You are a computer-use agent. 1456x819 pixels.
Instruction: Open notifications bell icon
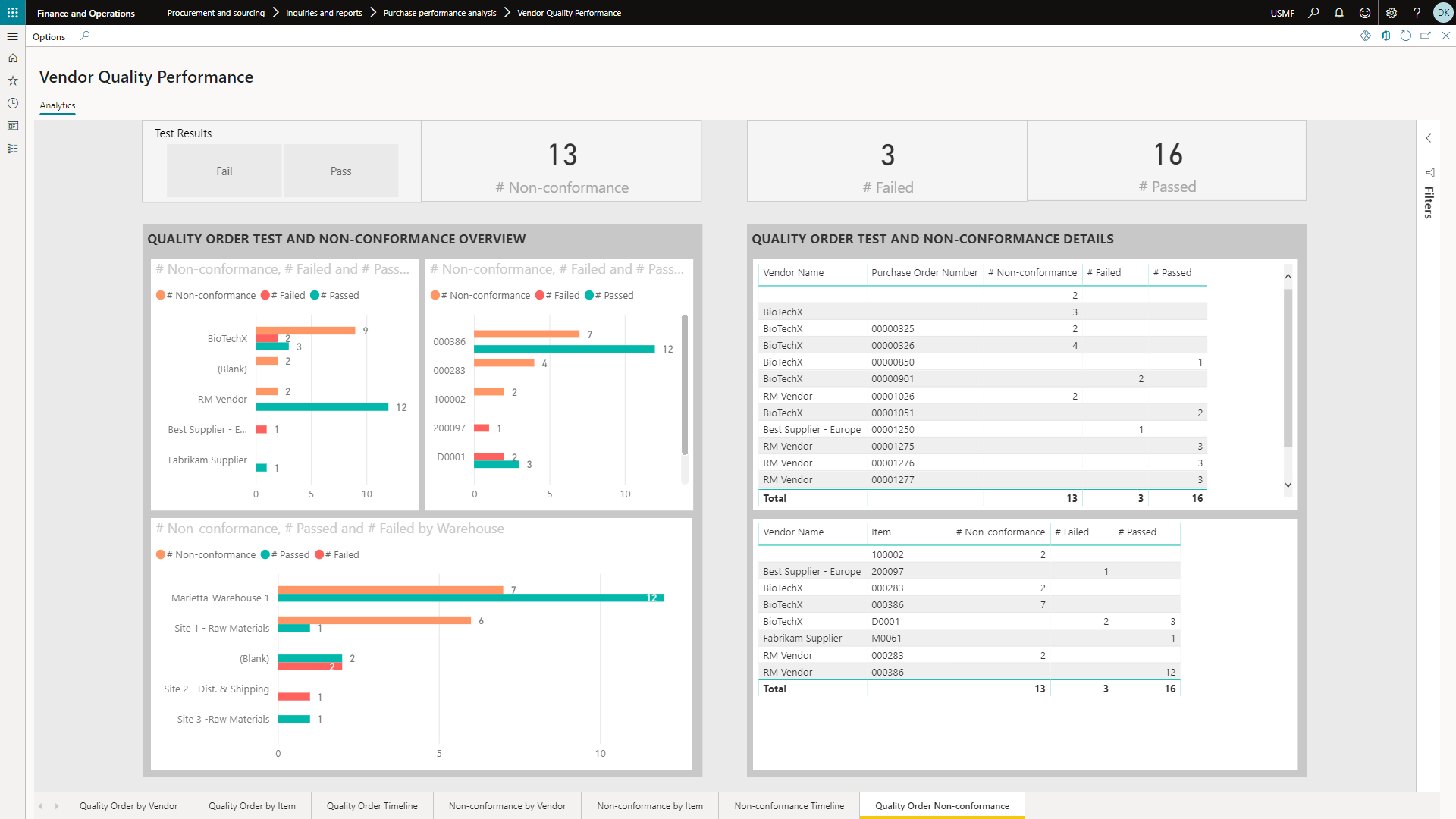tap(1339, 13)
